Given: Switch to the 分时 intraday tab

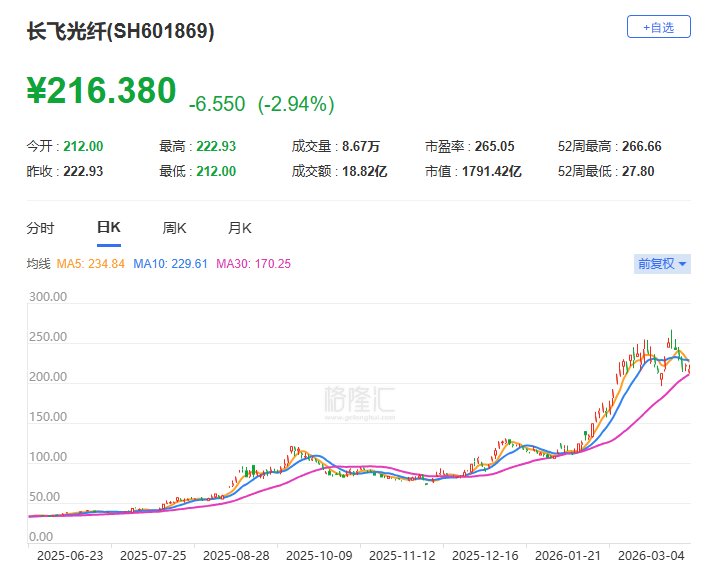Looking at the screenshot, I should point(40,228).
